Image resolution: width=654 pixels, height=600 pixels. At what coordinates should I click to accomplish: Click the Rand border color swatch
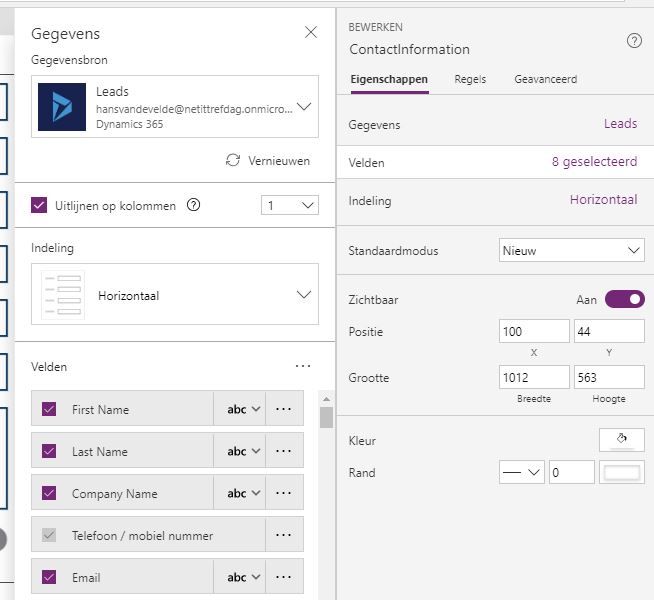click(x=621, y=472)
